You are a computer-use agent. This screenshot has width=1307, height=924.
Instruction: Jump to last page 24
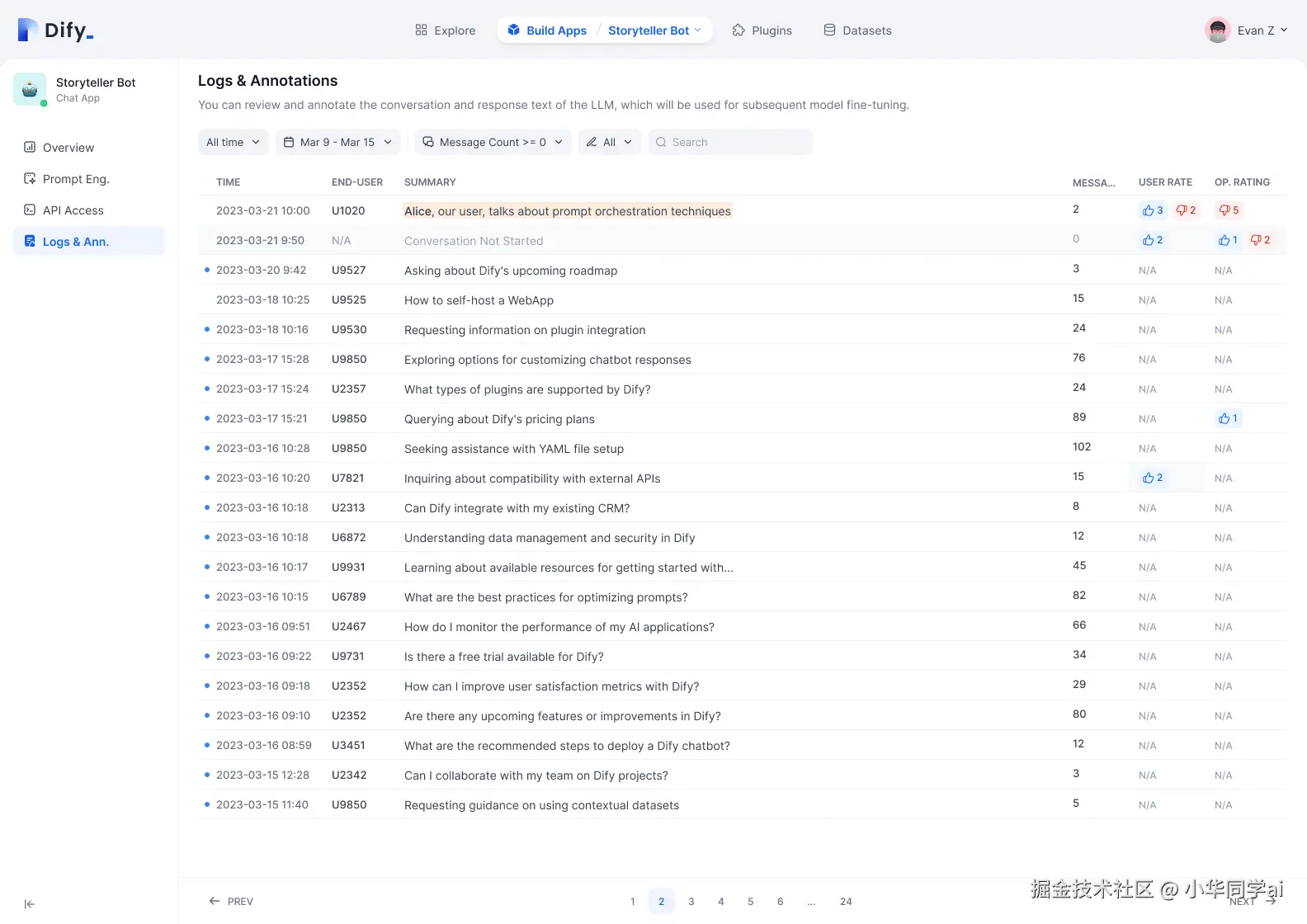click(846, 901)
